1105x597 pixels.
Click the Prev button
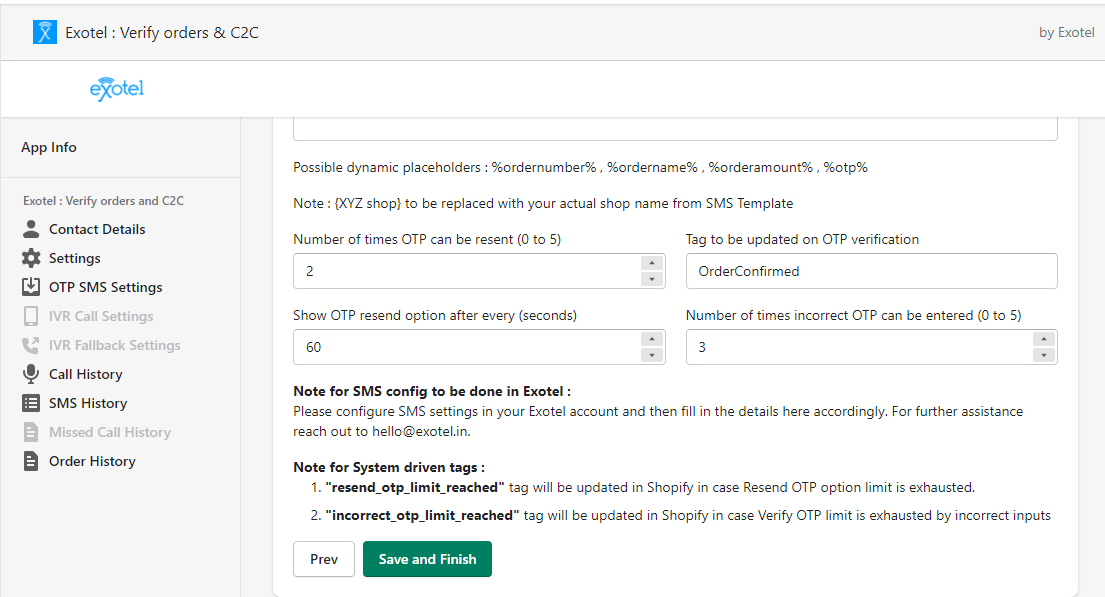tap(323, 559)
